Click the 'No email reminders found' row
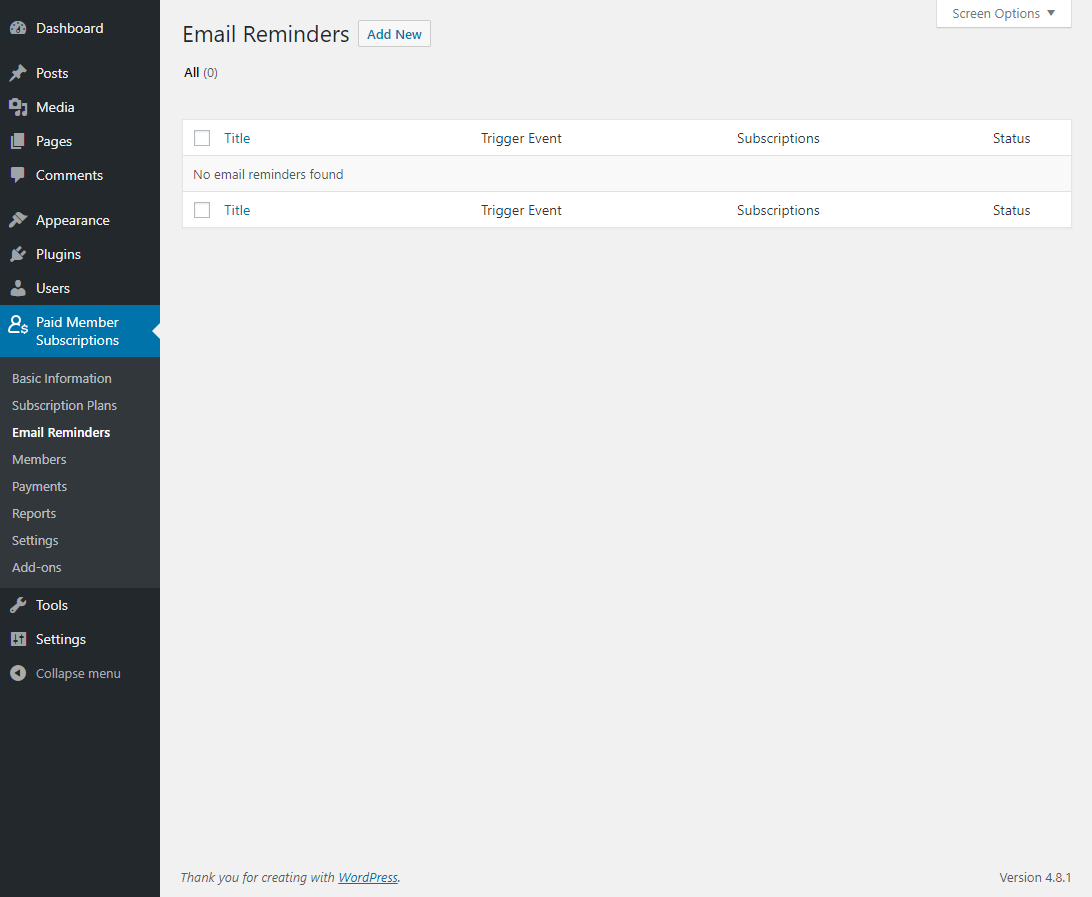Viewport: 1092px width, 897px height. point(627,174)
